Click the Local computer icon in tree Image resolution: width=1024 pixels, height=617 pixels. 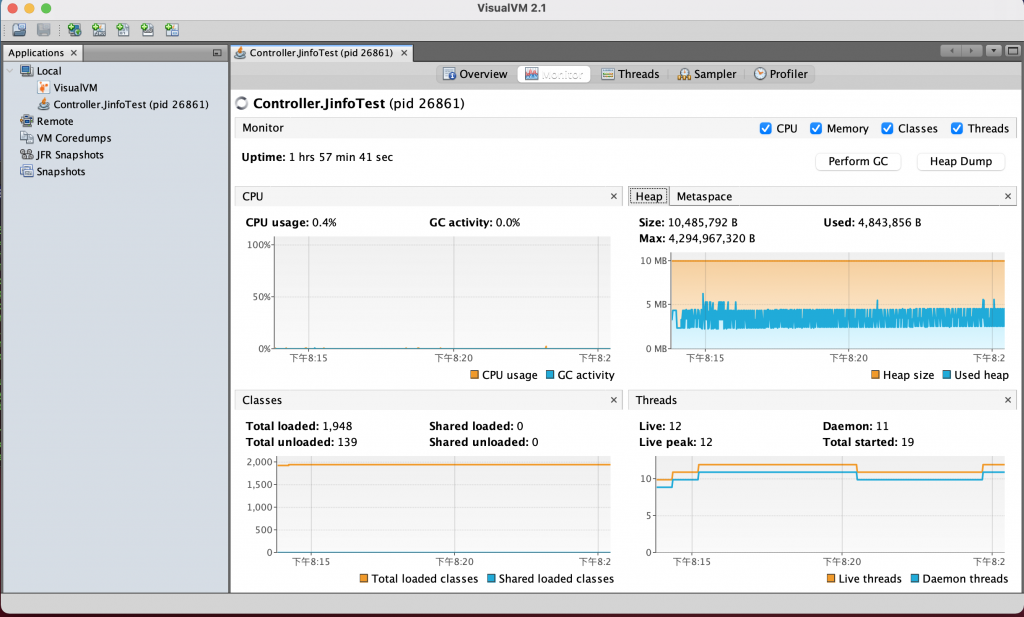[26, 71]
